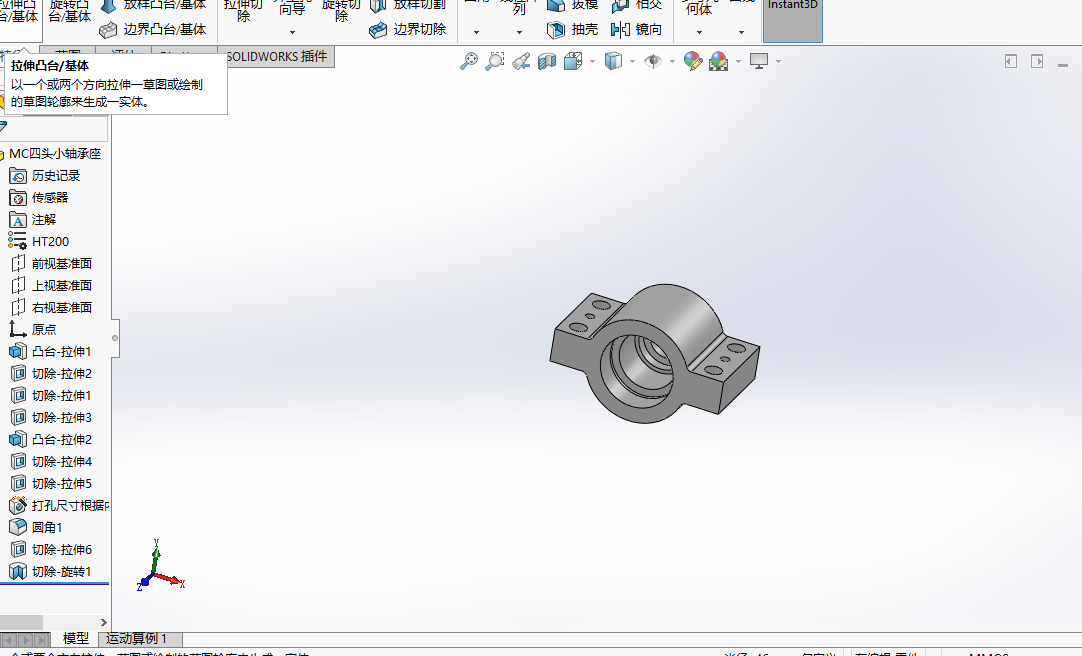Toggle Hide/Show Items eye icon
Image resolution: width=1082 pixels, height=656 pixels.
(652, 61)
